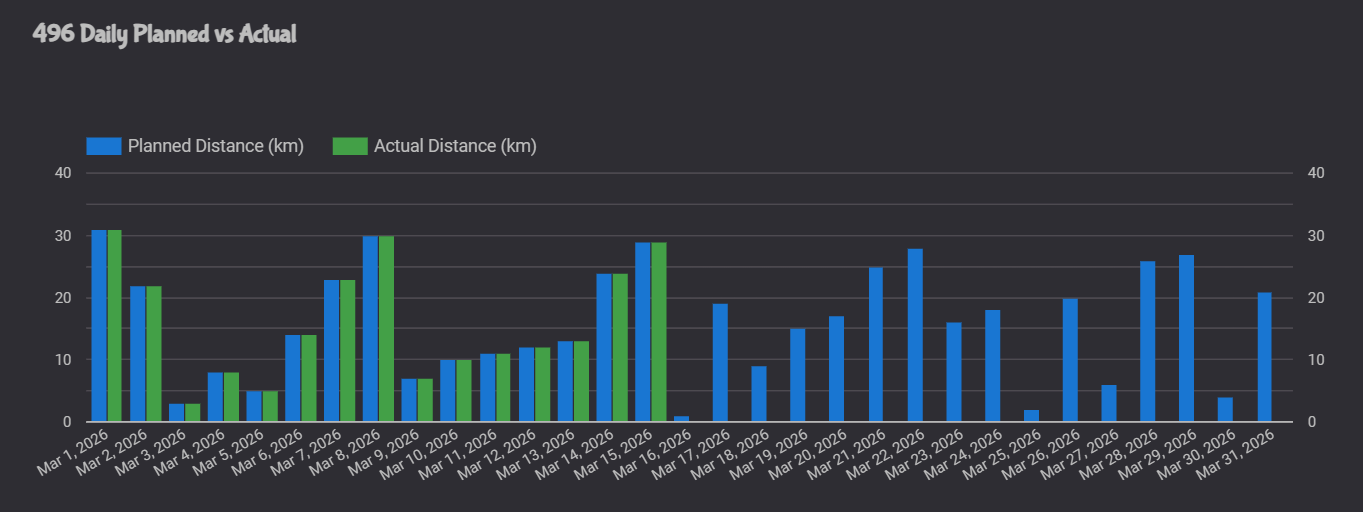Select the blue planned bar for Mar 1, 2026
This screenshot has width=1363, height=512.
(x=99, y=326)
